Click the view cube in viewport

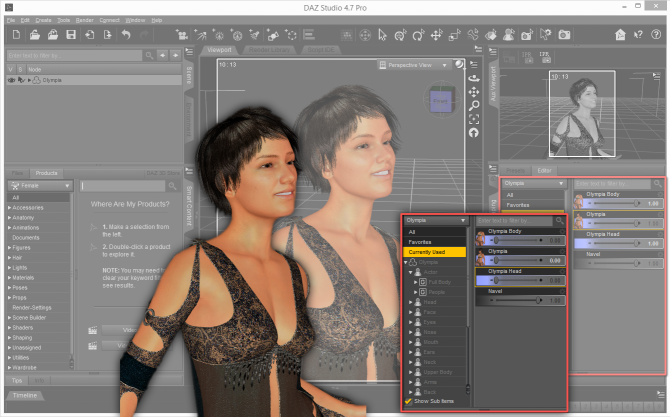(441, 99)
